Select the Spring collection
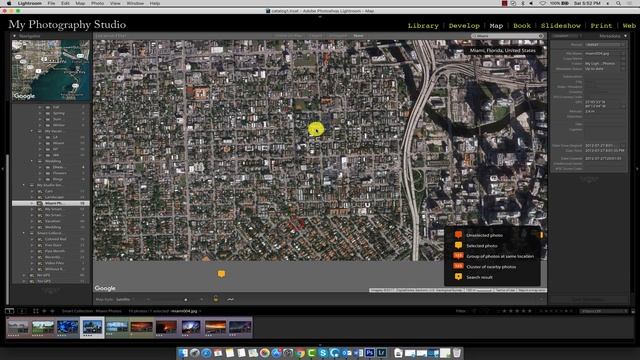 tap(58, 113)
